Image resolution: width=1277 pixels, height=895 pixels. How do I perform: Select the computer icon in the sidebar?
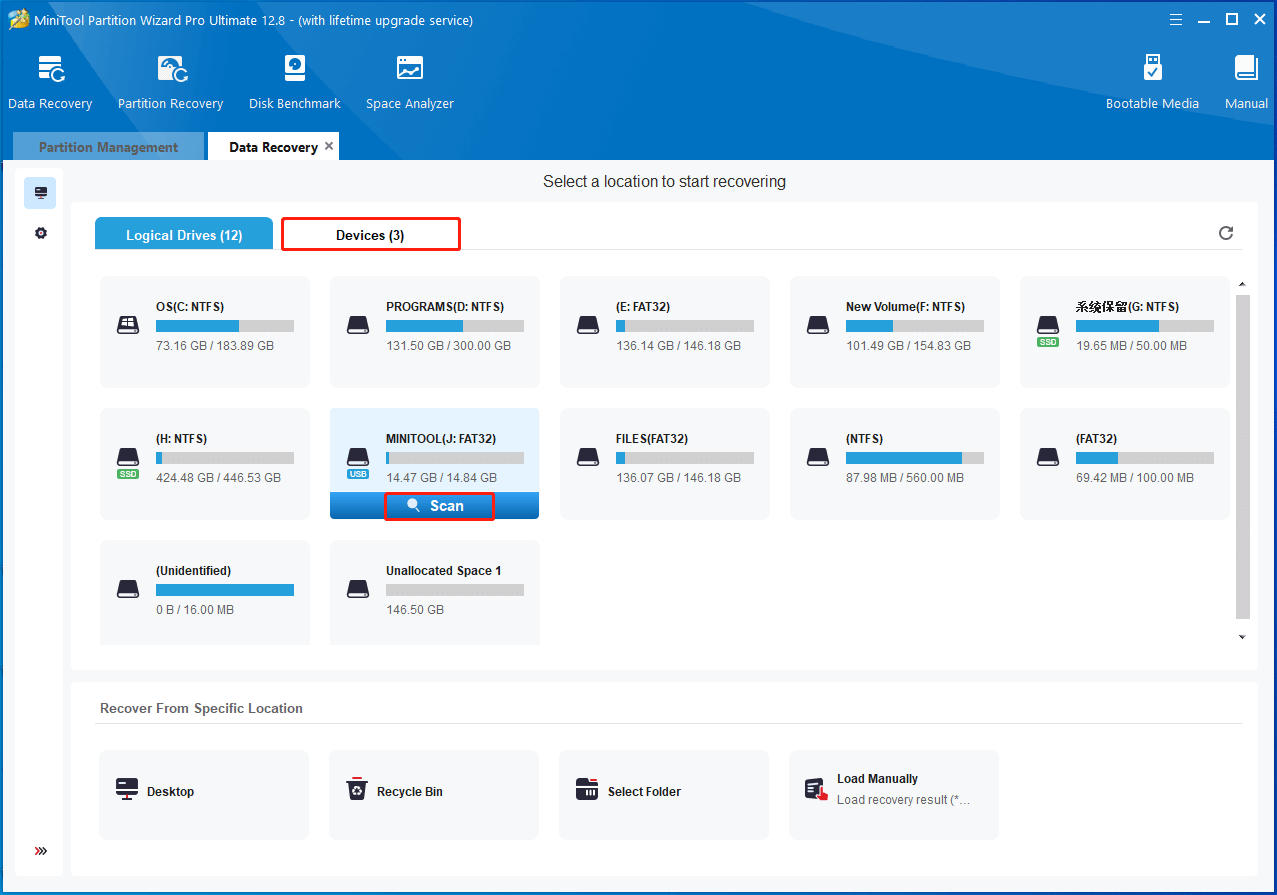[40, 193]
